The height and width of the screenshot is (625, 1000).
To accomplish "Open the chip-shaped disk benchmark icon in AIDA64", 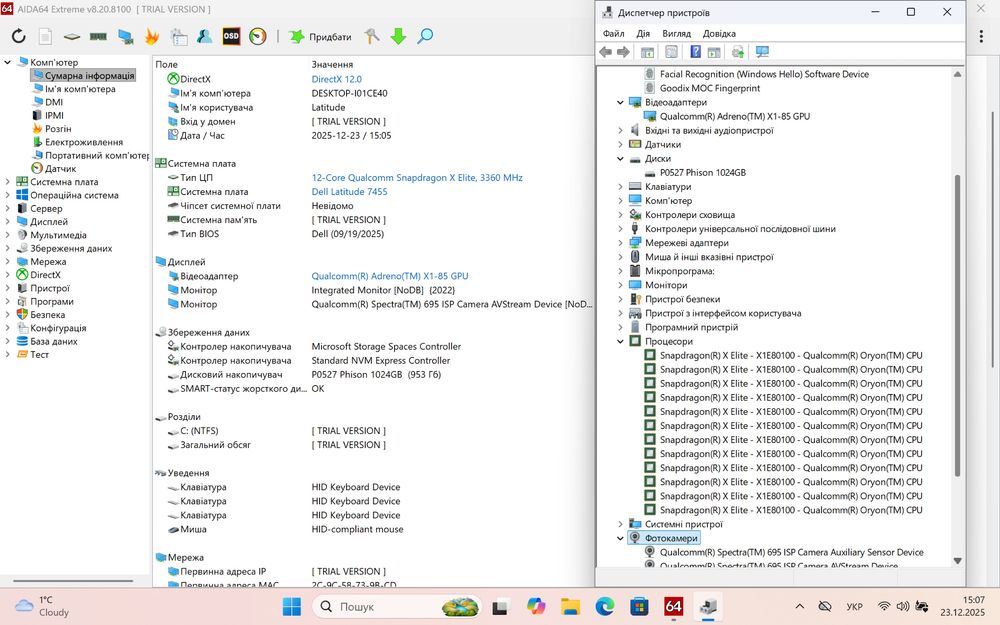I will (72, 36).
